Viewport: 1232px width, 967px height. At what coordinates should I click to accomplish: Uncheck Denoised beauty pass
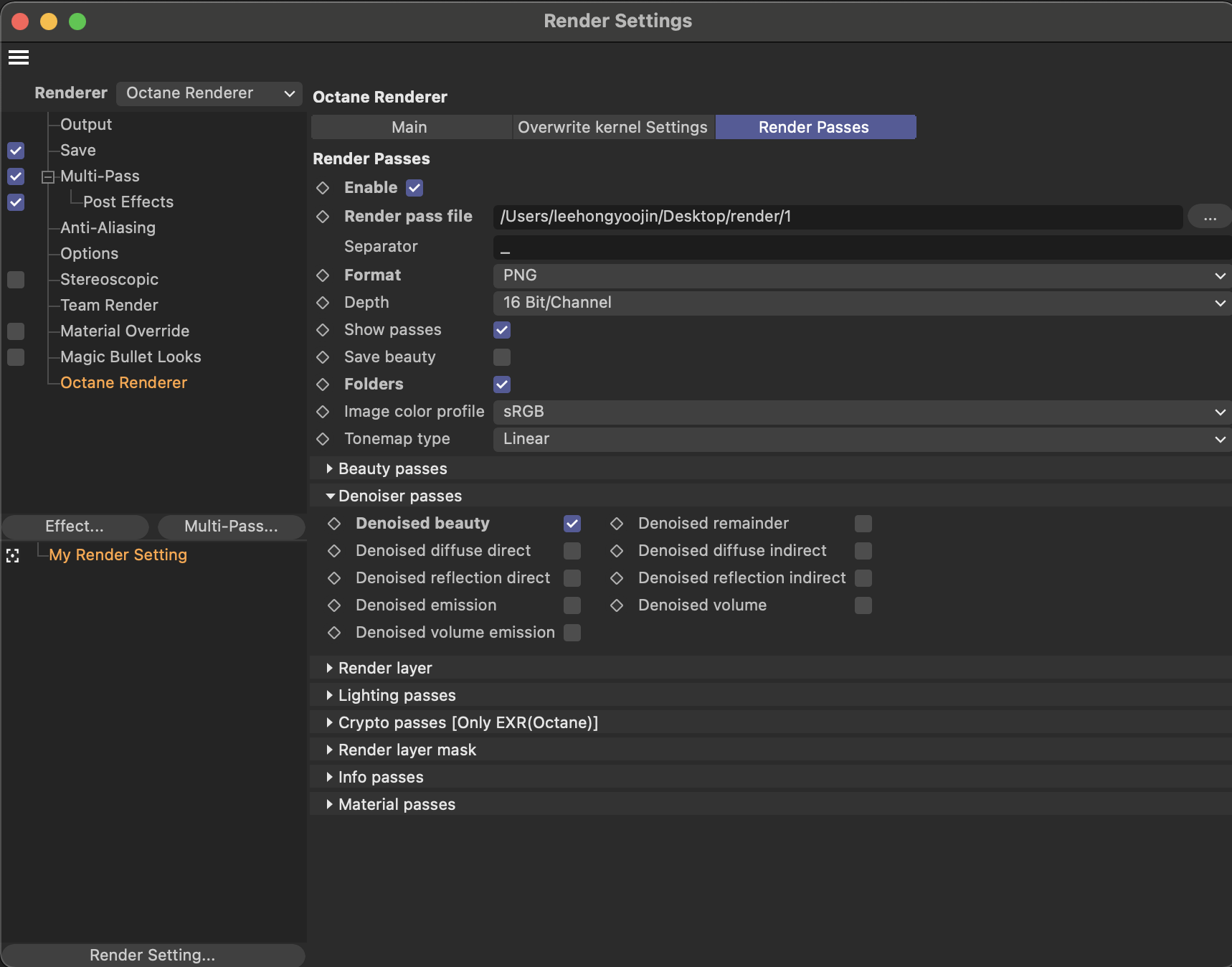[x=572, y=524]
